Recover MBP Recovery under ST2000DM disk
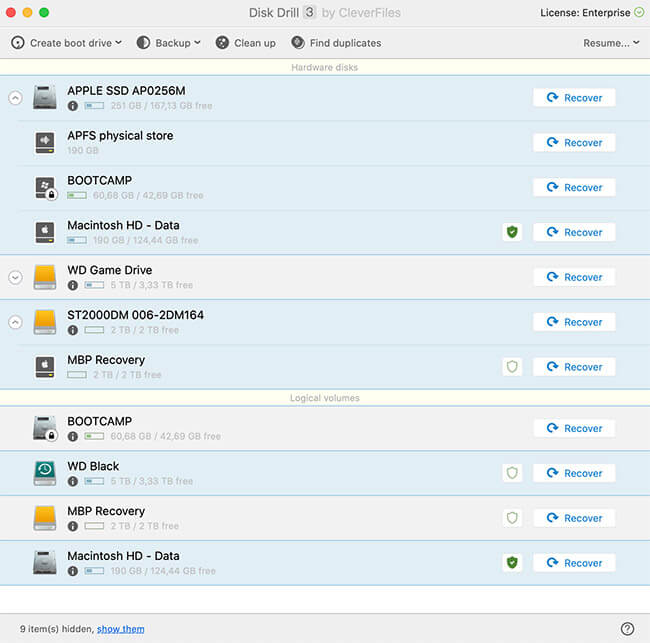Viewport: 650px width, 643px height. point(574,367)
